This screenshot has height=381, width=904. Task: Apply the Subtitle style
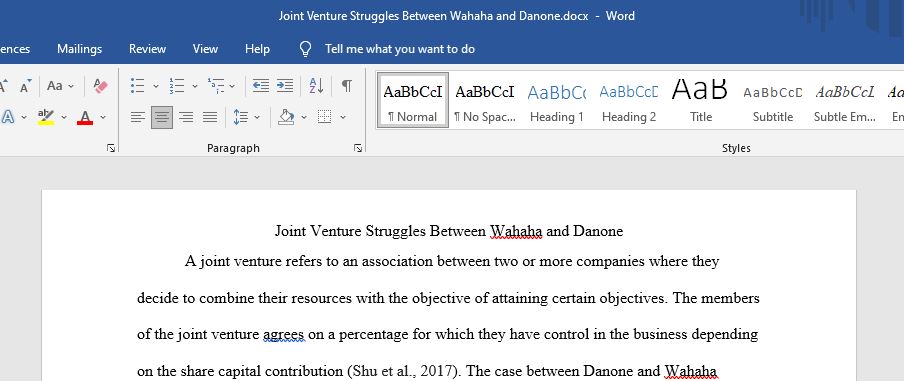773,99
